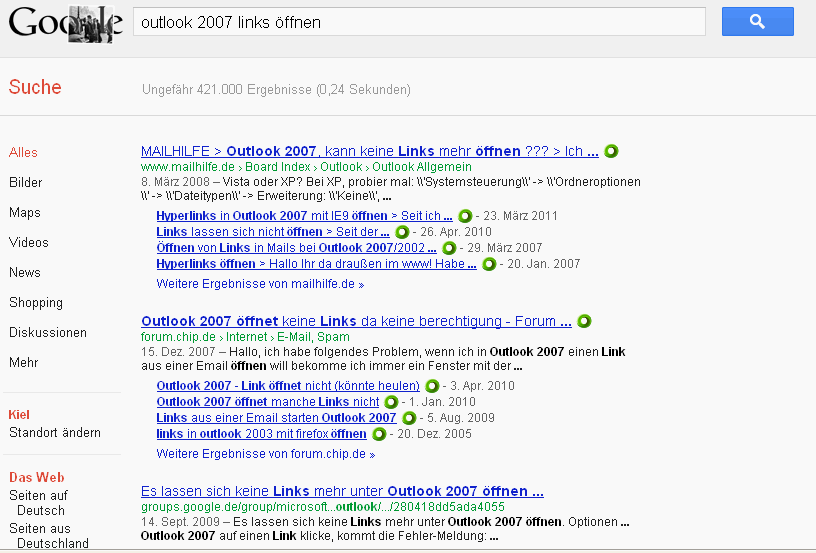Screen dimensions: 816x553
Task: Switch to Shopping search
Action: (36, 303)
